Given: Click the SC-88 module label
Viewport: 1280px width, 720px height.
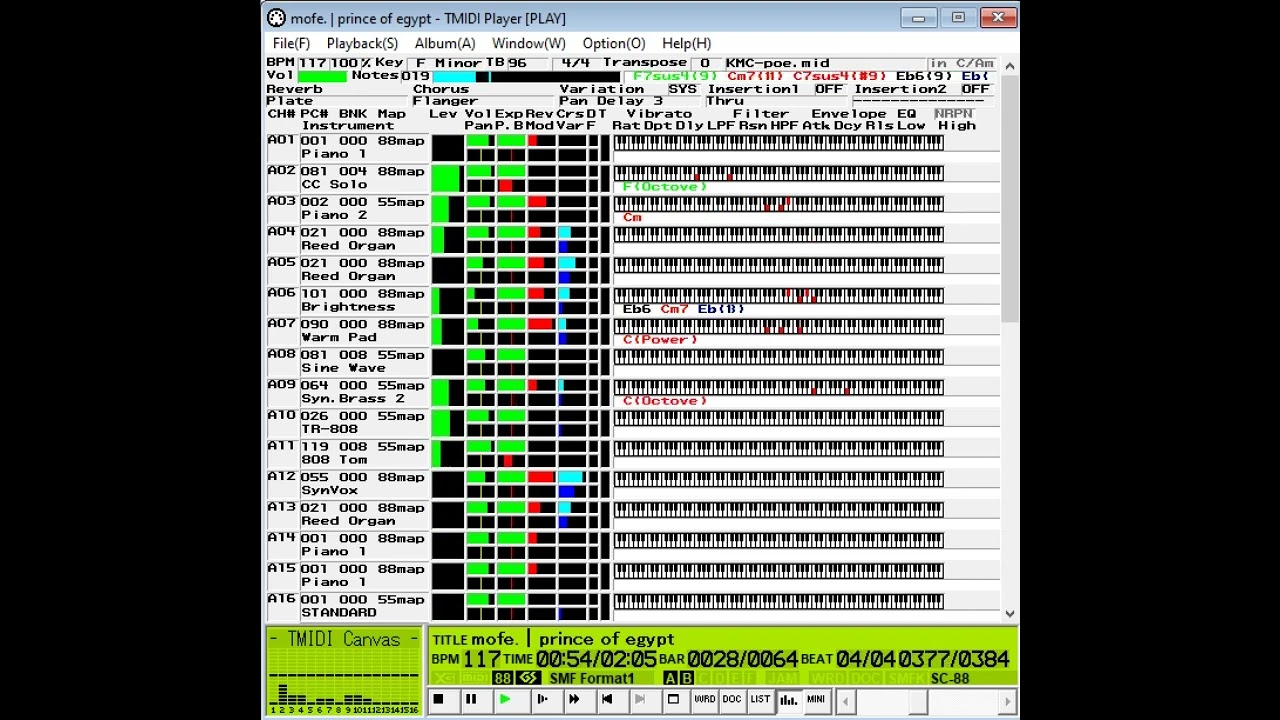Looking at the screenshot, I should click(950, 678).
